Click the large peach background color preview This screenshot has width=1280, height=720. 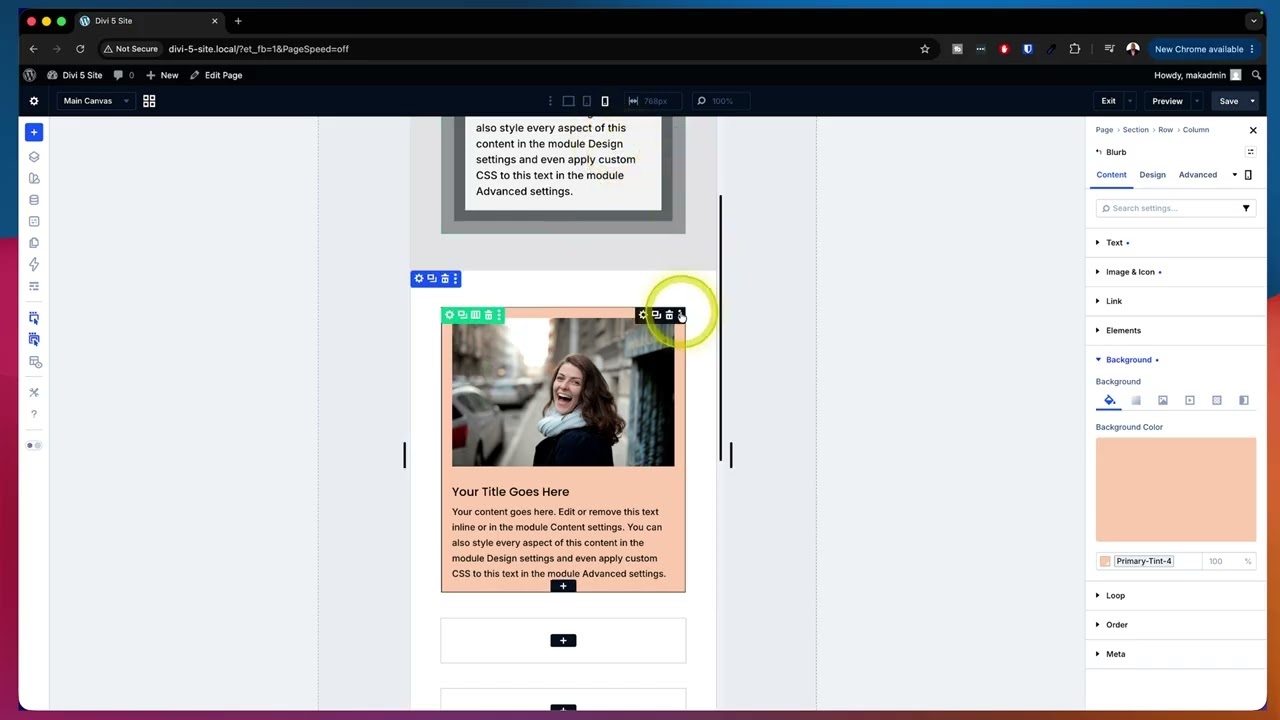(1176, 490)
